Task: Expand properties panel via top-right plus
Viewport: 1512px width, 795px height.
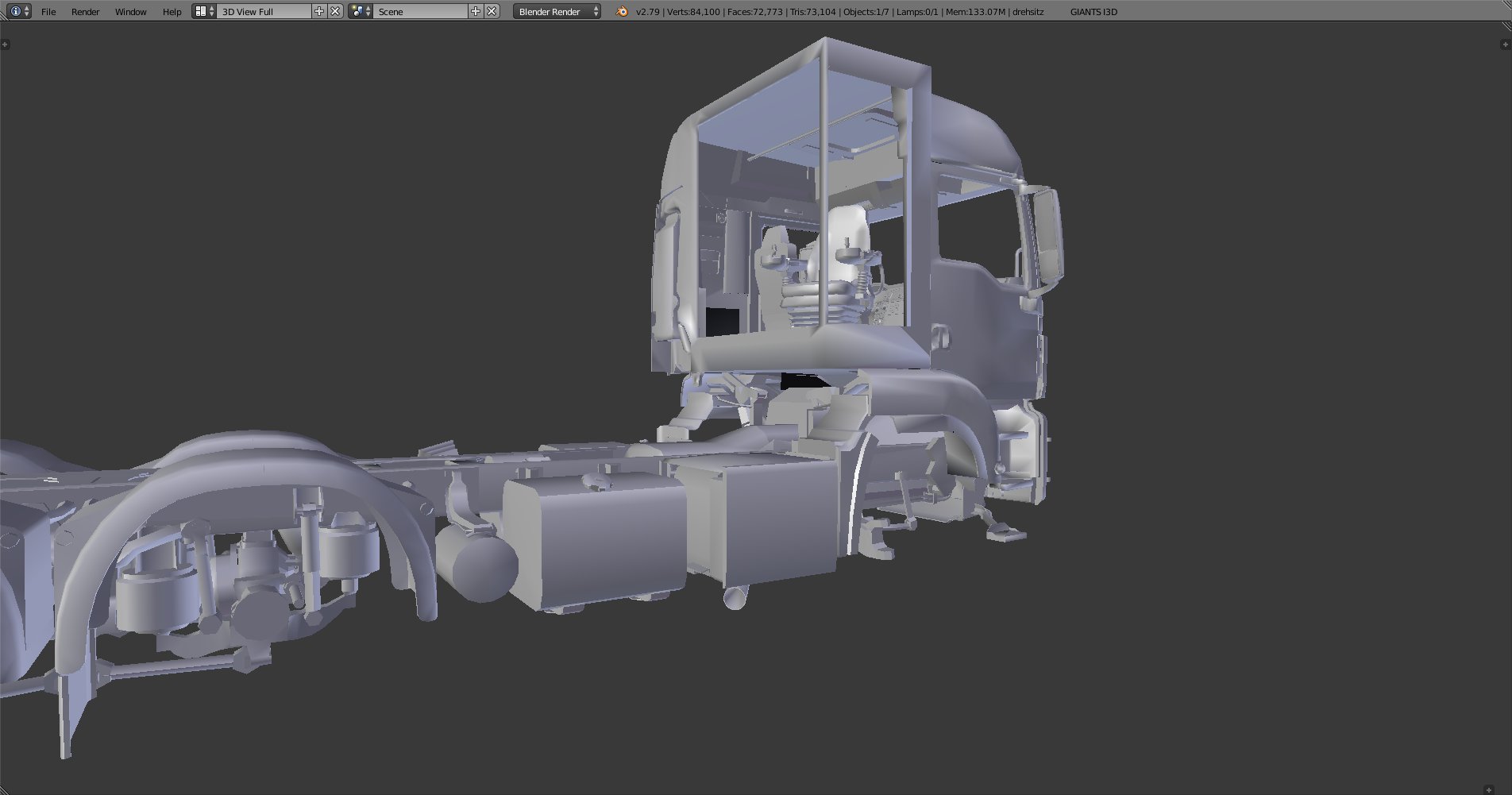Action: (x=1505, y=44)
